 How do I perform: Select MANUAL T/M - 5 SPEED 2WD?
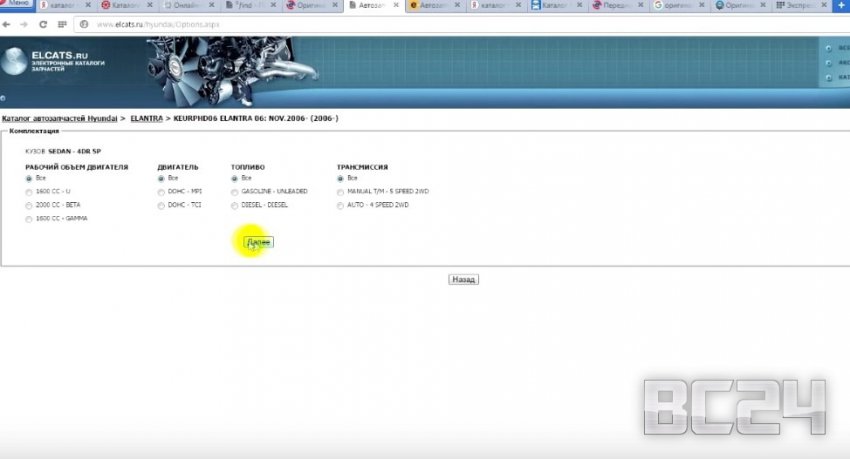tap(341, 191)
